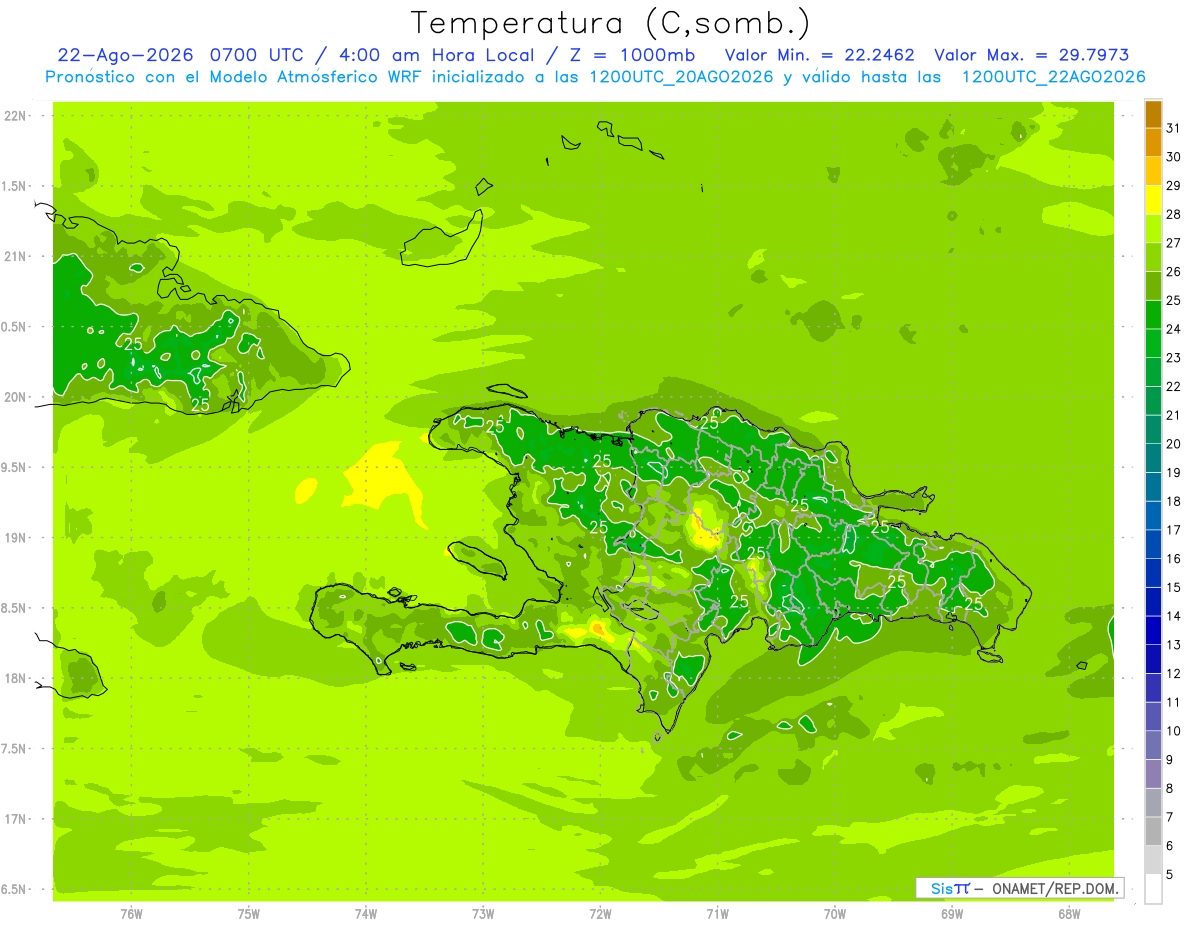Pick the gray legend band between 6 and 7

[x=1153, y=832]
